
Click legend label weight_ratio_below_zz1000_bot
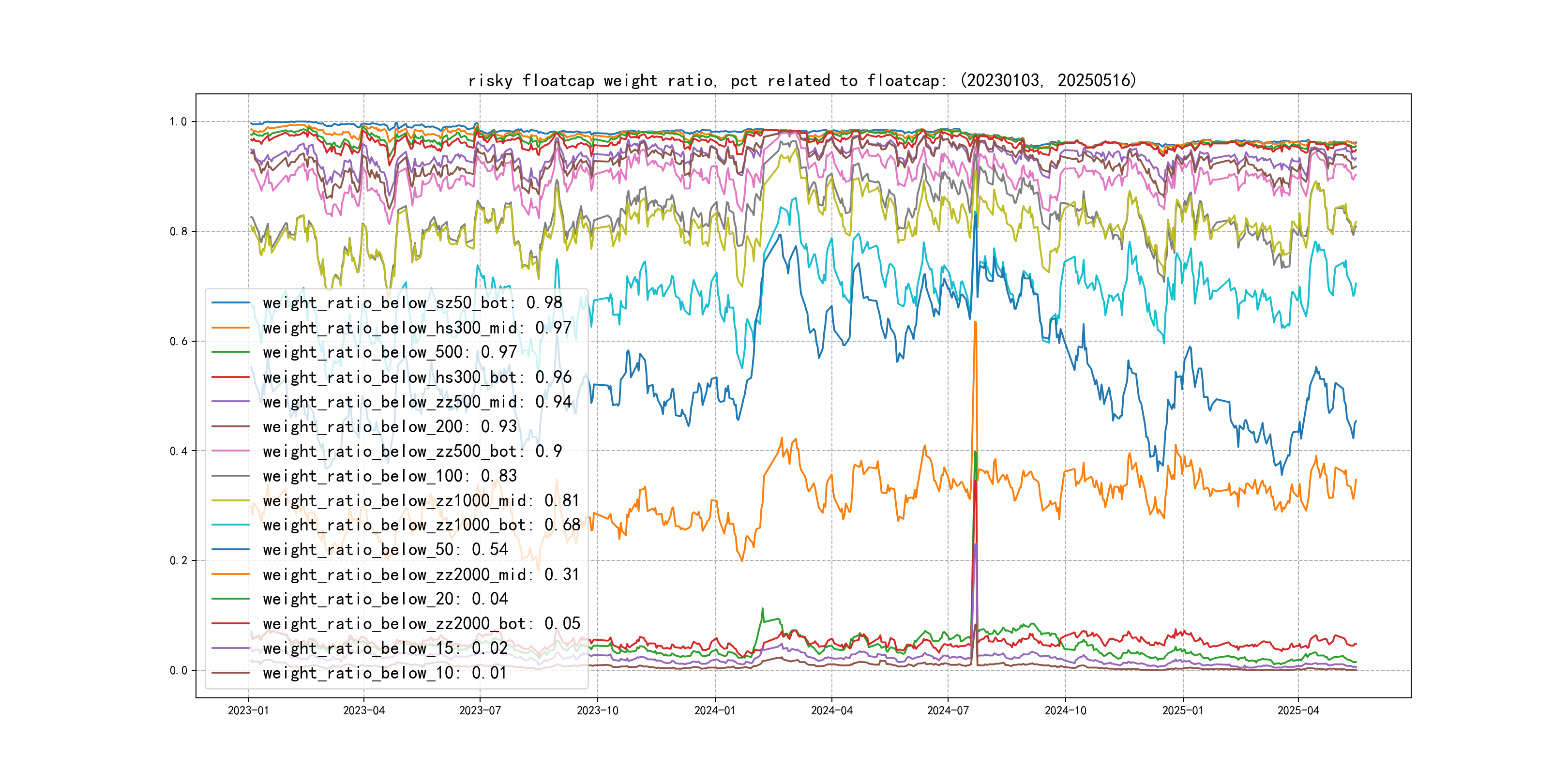click(421, 525)
